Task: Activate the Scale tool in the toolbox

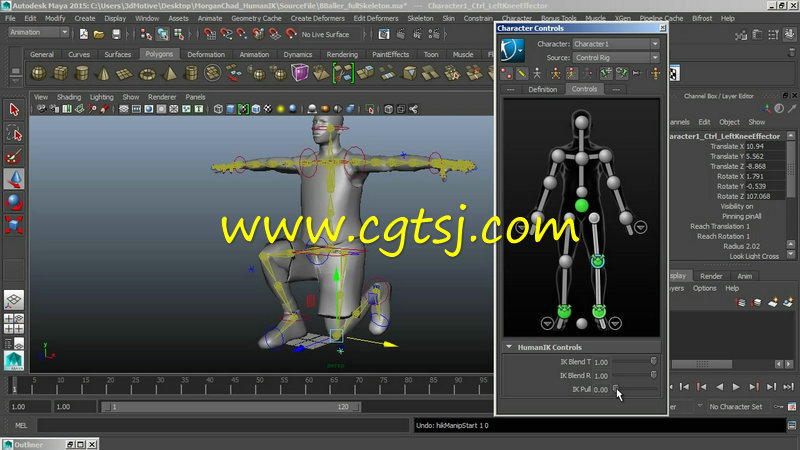Action: pos(14,224)
